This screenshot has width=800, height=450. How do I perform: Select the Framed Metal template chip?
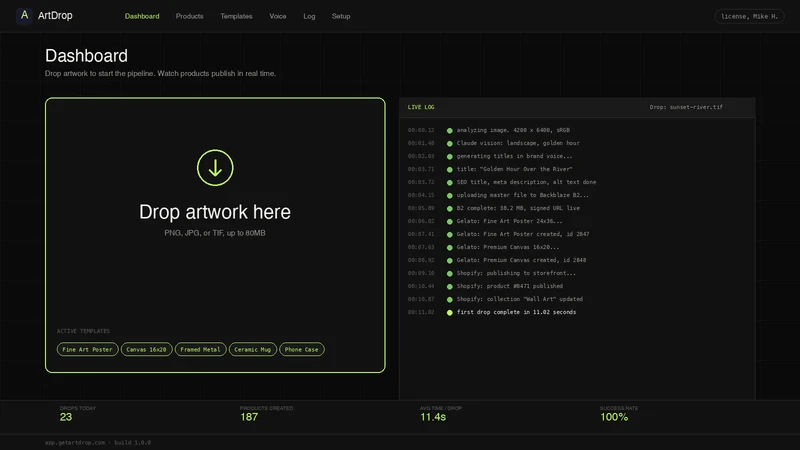click(x=201, y=349)
